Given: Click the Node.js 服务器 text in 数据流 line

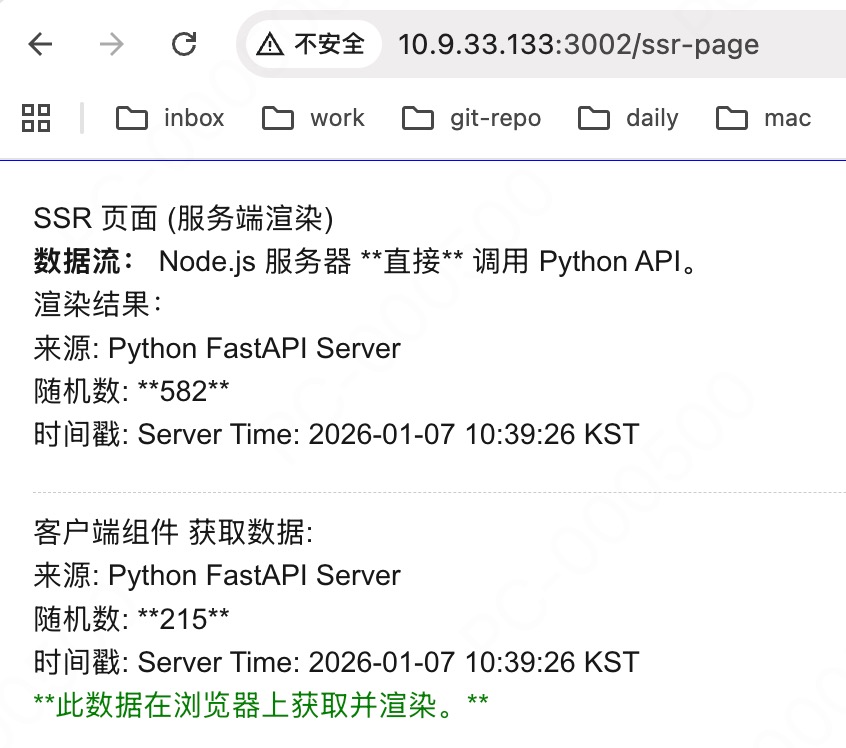Looking at the screenshot, I should coord(254,262).
